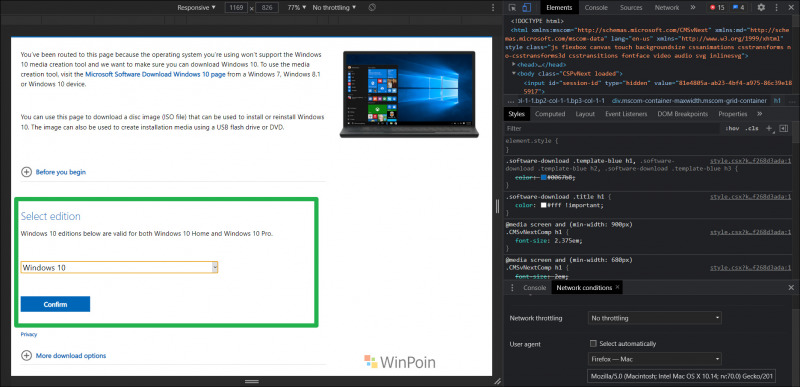Select the DOM Breakpoints tab
The width and height of the screenshot is (800, 387).
point(683,114)
